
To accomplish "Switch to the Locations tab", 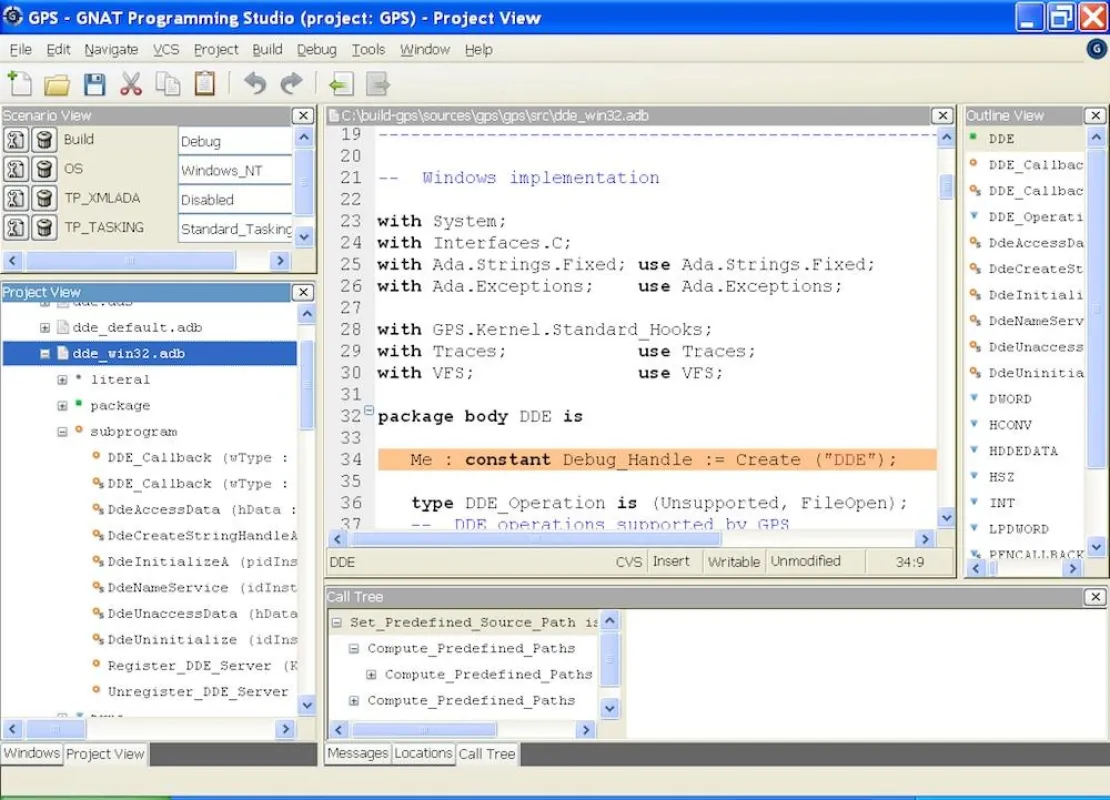I will click(423, 753).
